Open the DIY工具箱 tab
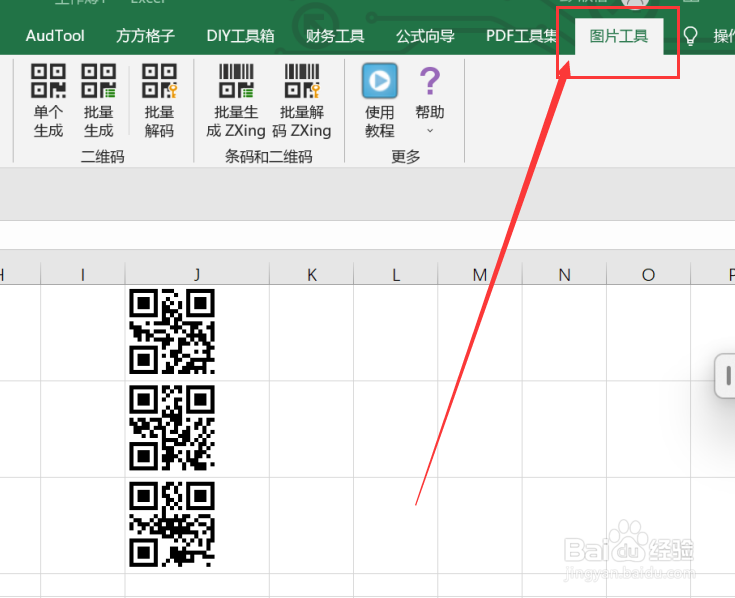This screenshot has height=598, width=735. pos(240,36)
